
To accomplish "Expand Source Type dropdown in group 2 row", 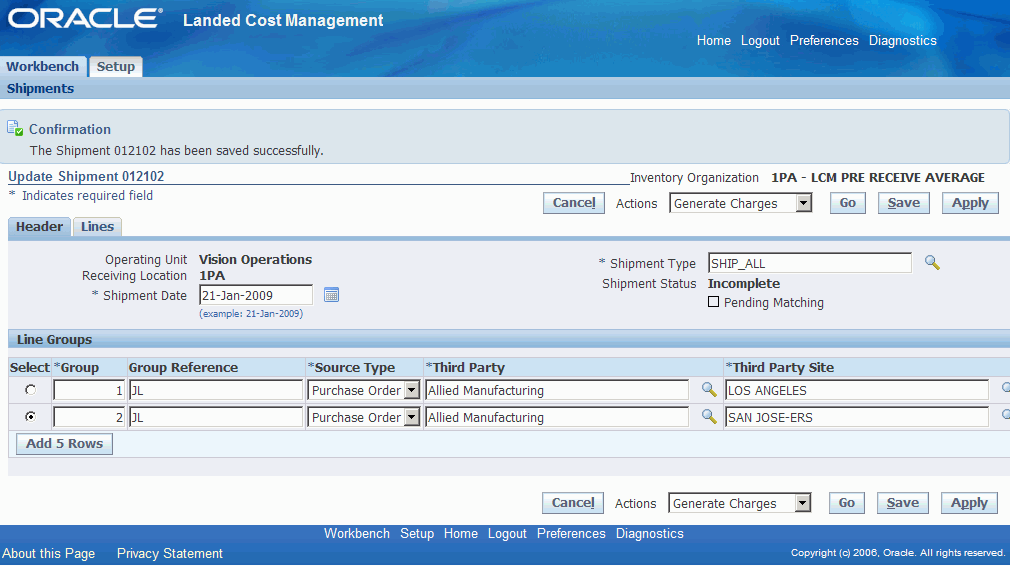I will pos(364,417).
